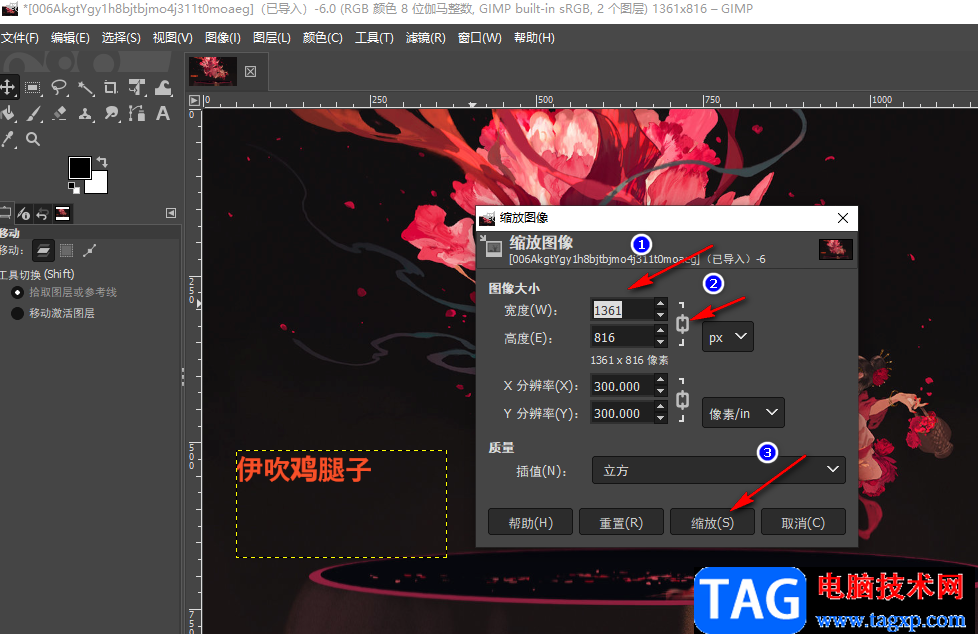Open the Undo History tab
Viewport: 978px width, 634px height.
[42, 214]
